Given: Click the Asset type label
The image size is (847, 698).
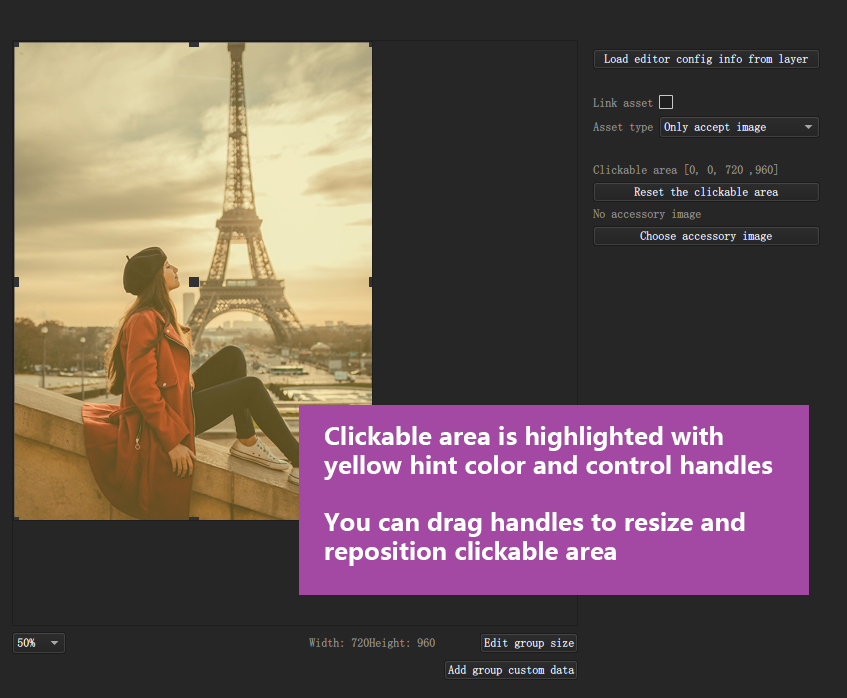Looking at the screenshot, I should pyautogui.click(x=623, y=127).
